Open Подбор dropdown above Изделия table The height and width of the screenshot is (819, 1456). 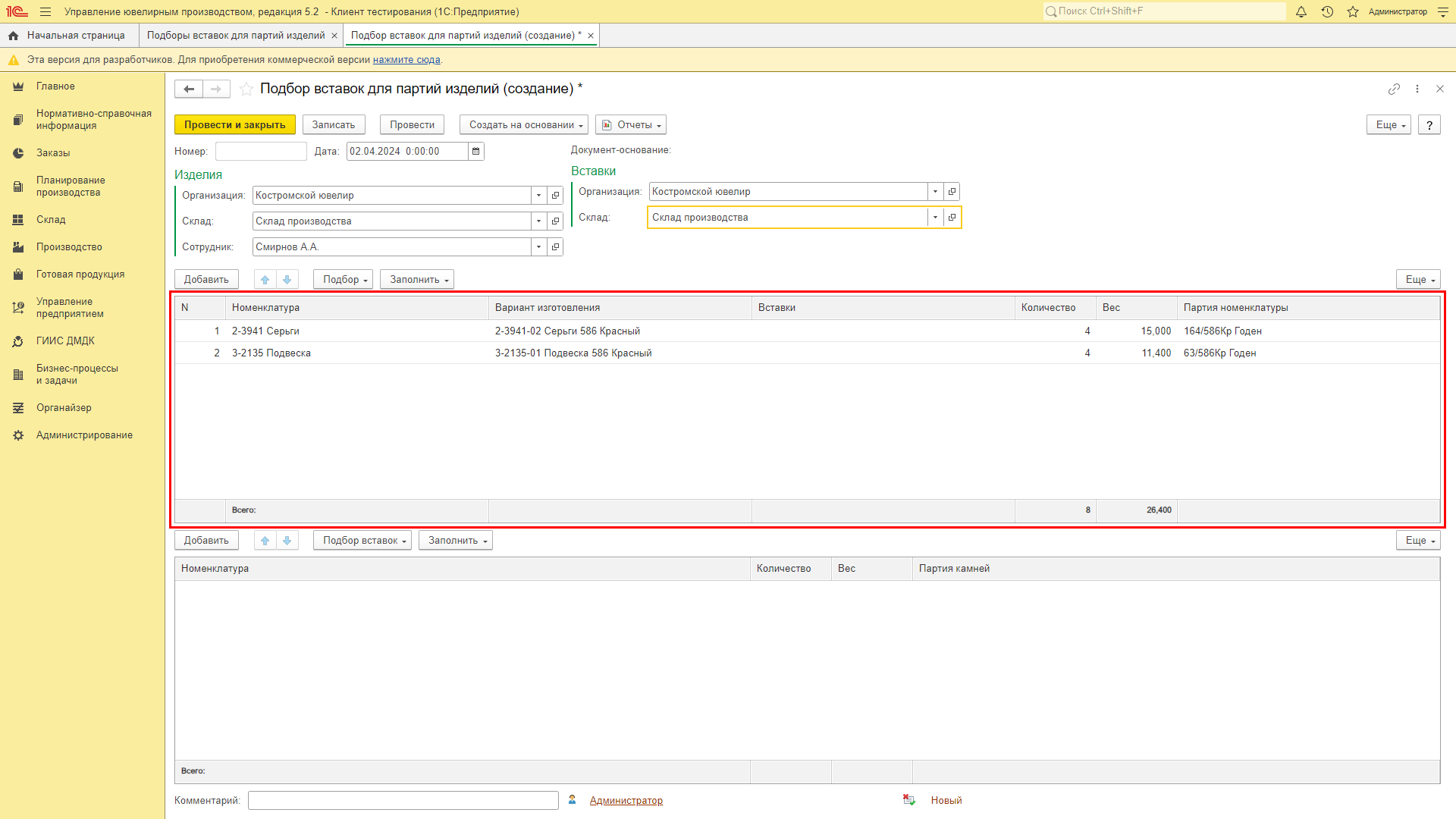click(x=343, y=279)
